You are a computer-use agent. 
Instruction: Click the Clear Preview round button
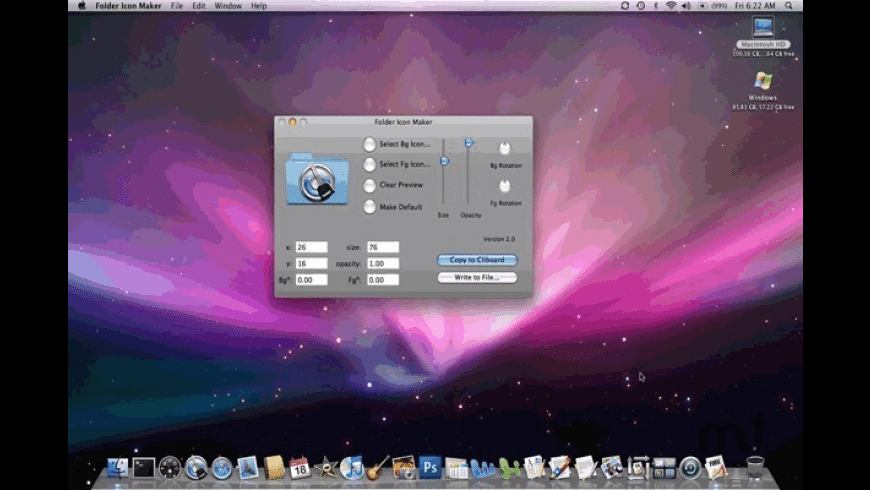(x=369, y=185)
